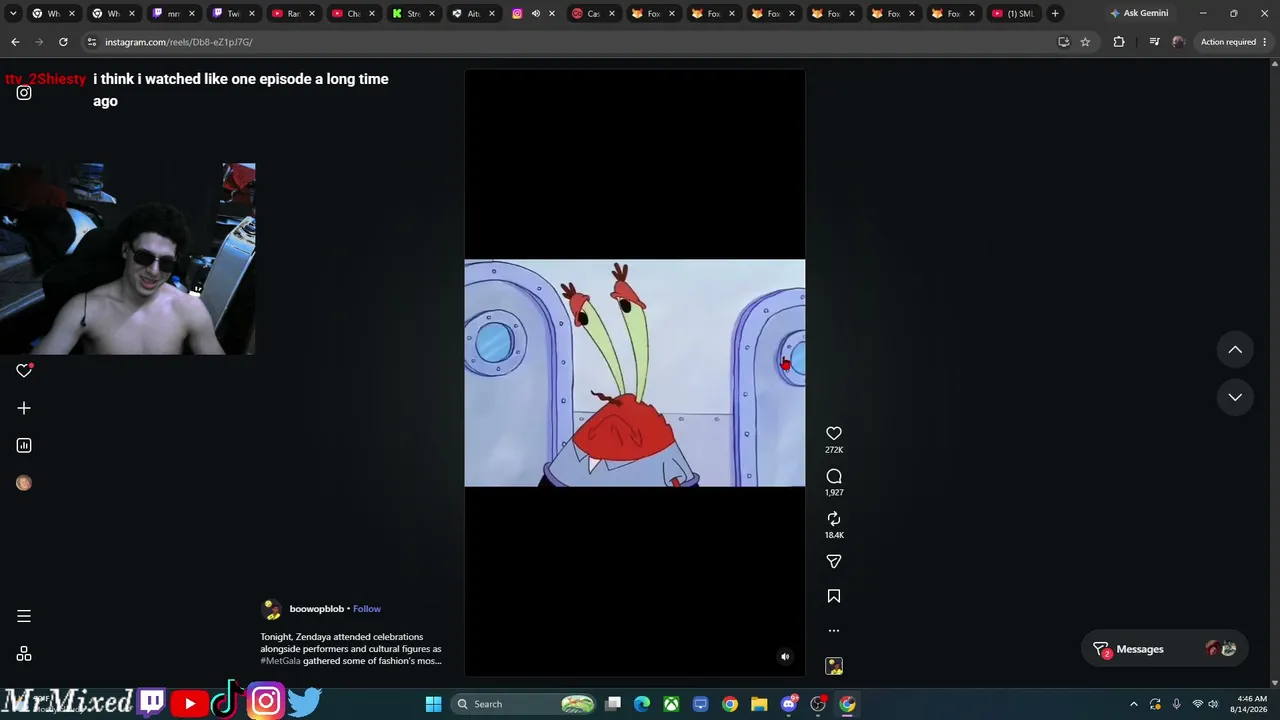Go to the previous reel
1280x720 pixels.
point(1235,349)
